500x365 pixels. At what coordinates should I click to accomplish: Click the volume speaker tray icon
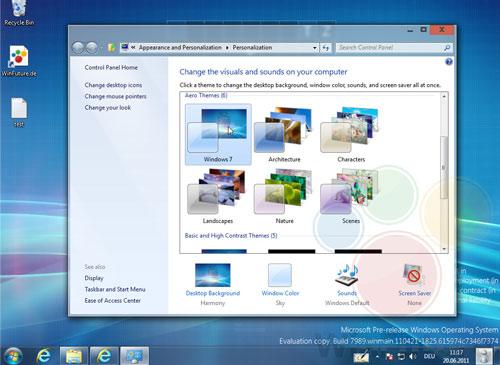(x=413, y=356)
